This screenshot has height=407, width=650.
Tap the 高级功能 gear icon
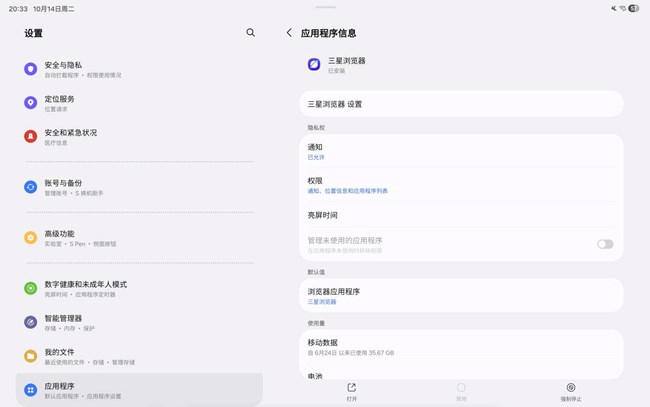pos(31,238)
